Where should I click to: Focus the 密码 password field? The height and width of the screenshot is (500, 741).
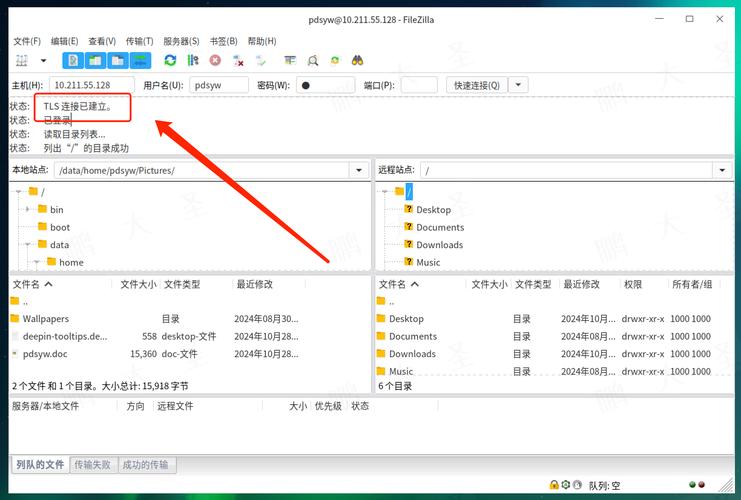(326, 85)
